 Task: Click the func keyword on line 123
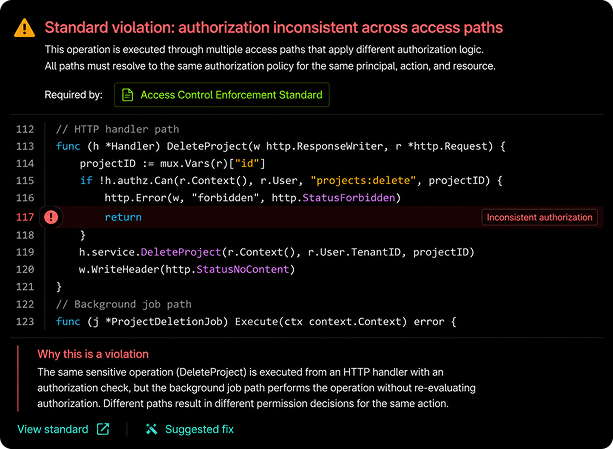68,322
